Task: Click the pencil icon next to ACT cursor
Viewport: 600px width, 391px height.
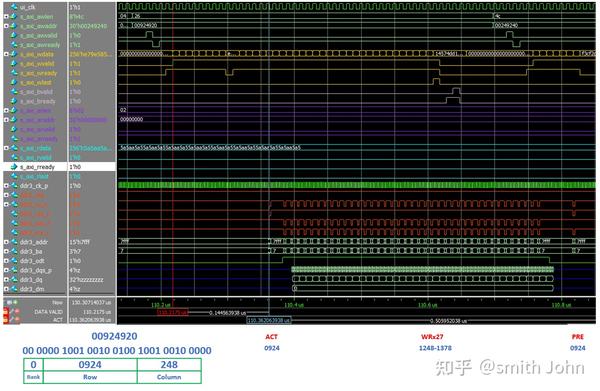Action: click(12, 319)
